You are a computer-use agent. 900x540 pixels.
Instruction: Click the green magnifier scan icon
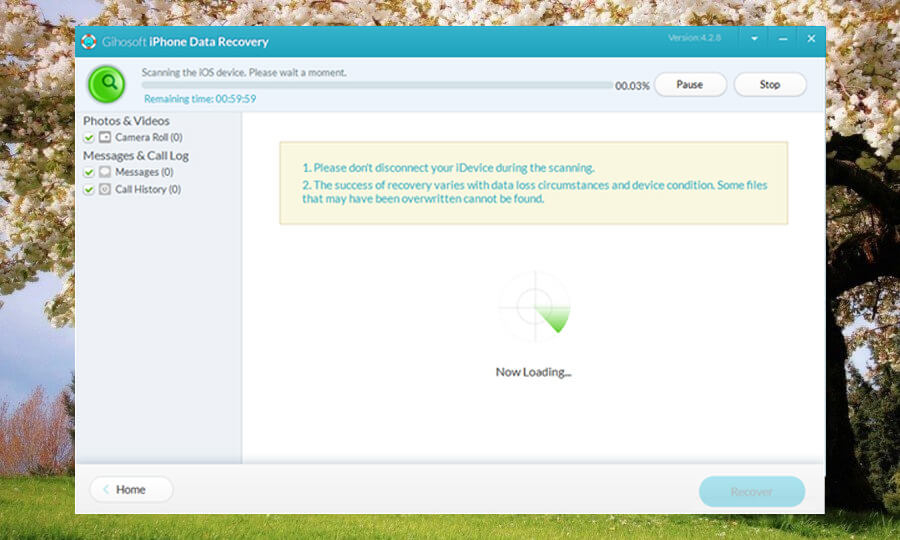(106, 84)
